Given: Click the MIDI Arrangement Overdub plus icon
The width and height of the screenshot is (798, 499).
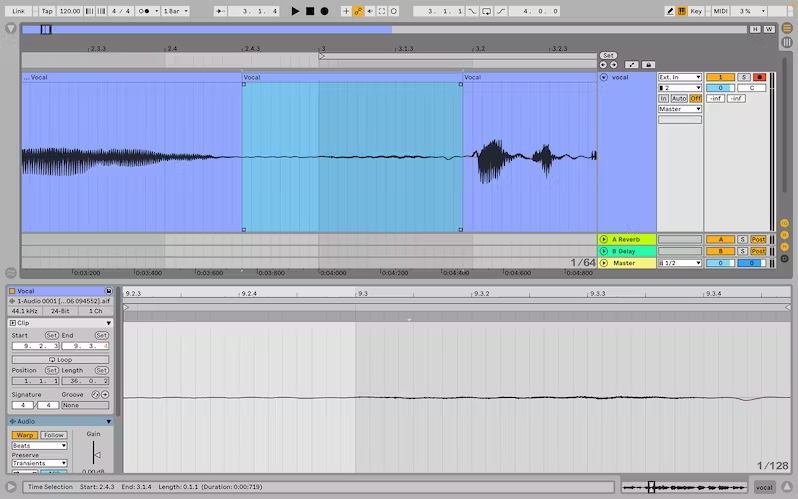Looking at the screenshot, I should point(346,11).
